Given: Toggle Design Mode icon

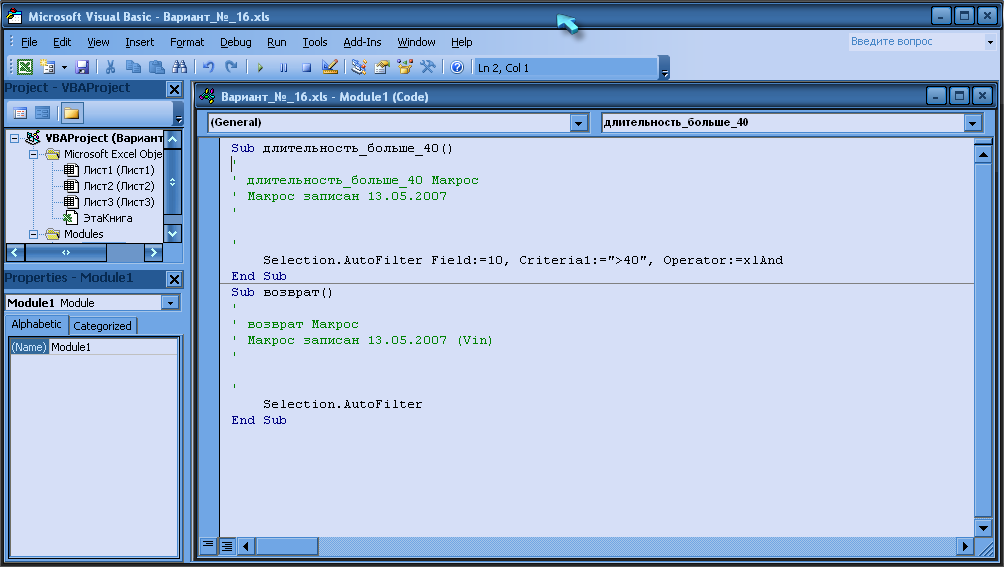Looking at the screenshot, I should pos(330,67).
